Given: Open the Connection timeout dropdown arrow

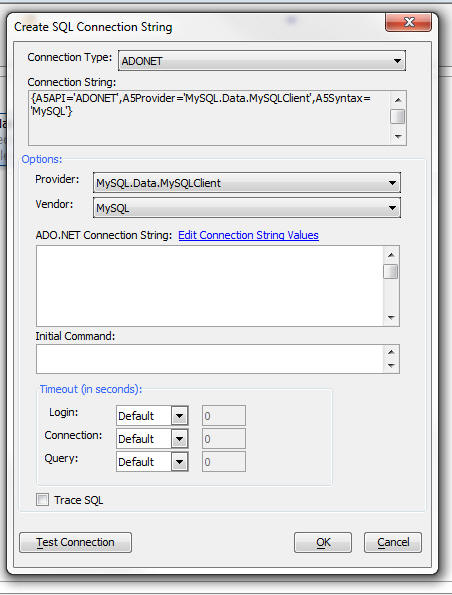Looking at the screenshot, I should point(180,439).
